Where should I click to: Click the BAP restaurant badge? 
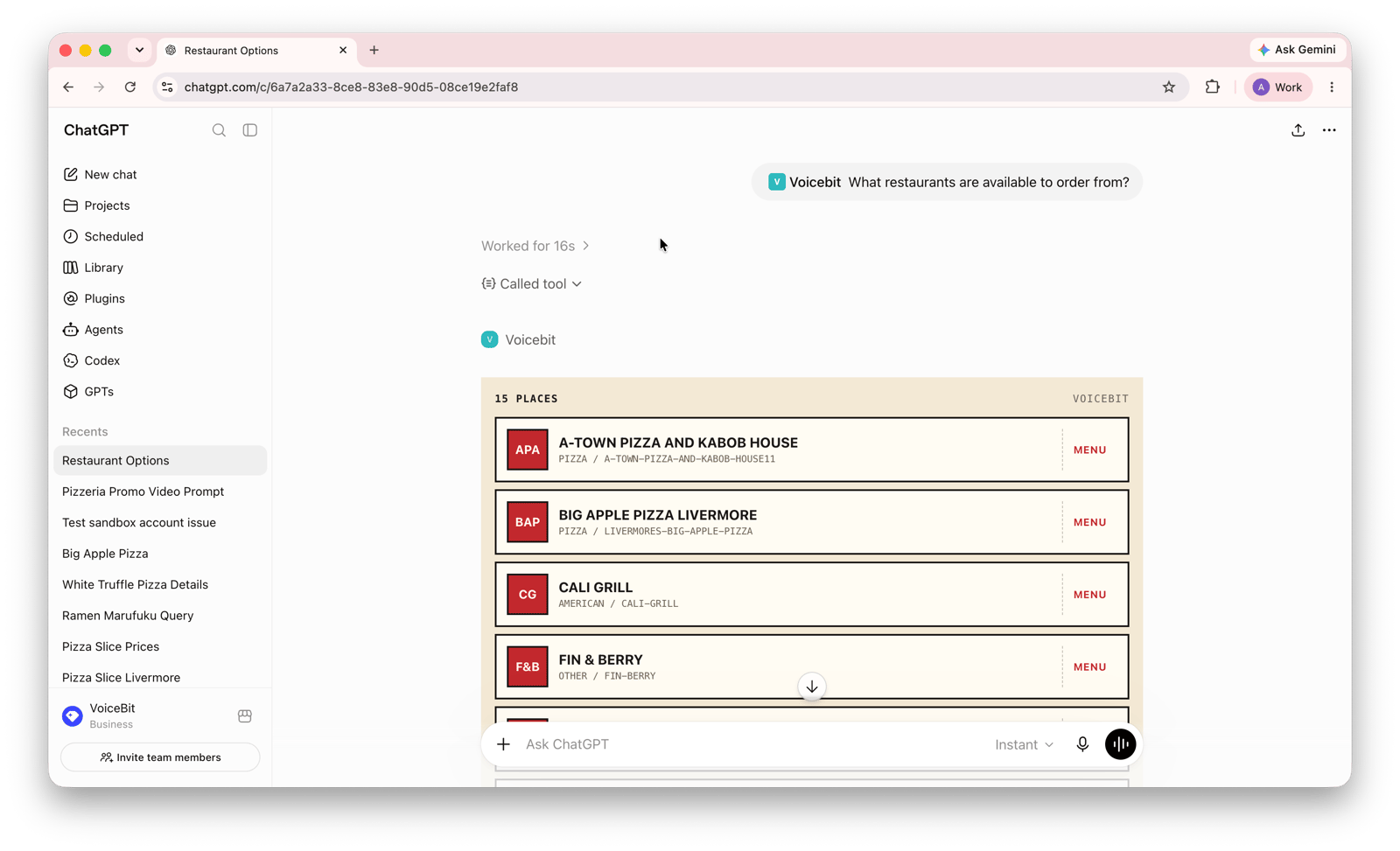coord(528,522)
